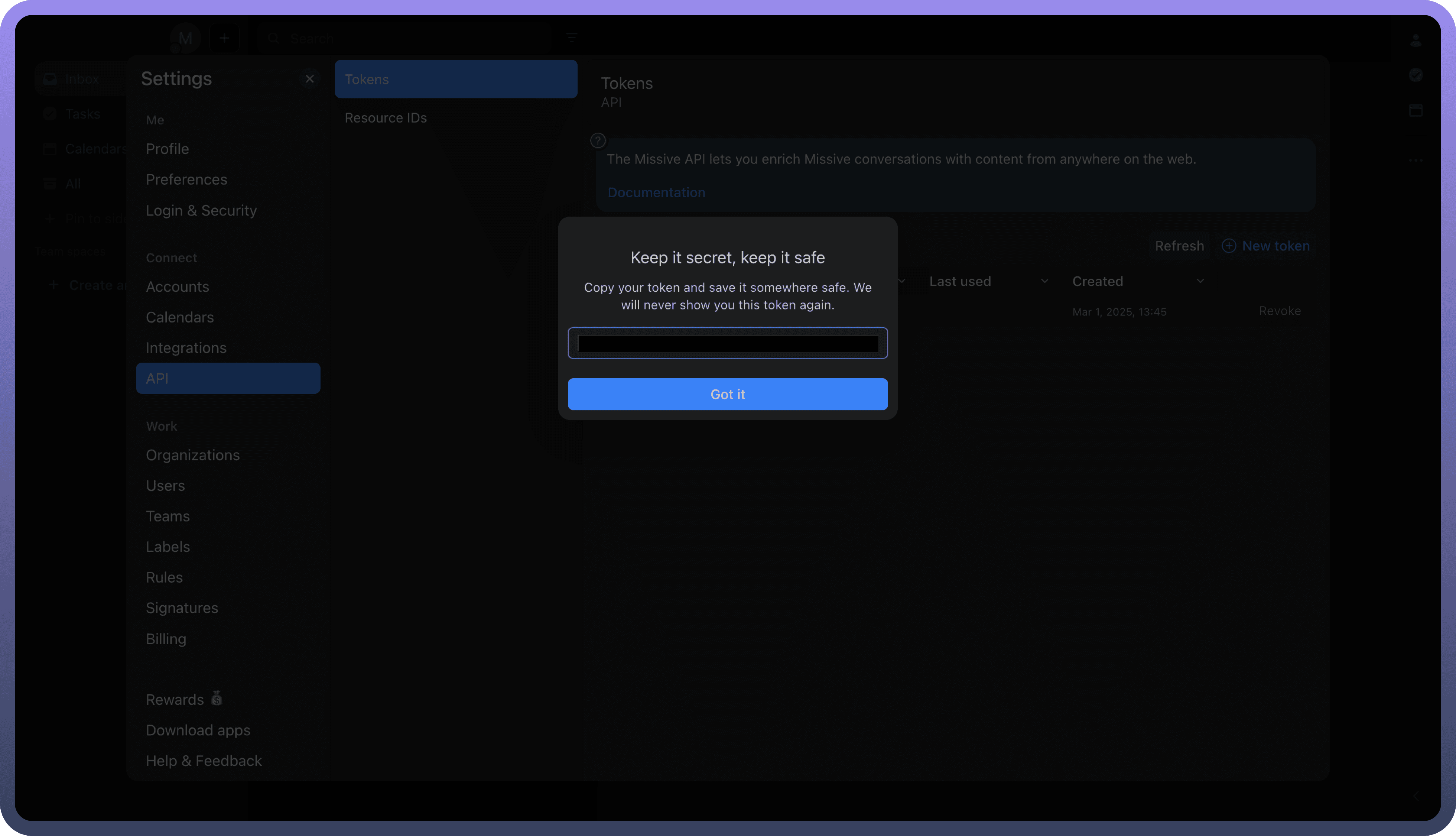Click the search filter icon
This screenshot has height=836, width=1456.
[571, 38]
